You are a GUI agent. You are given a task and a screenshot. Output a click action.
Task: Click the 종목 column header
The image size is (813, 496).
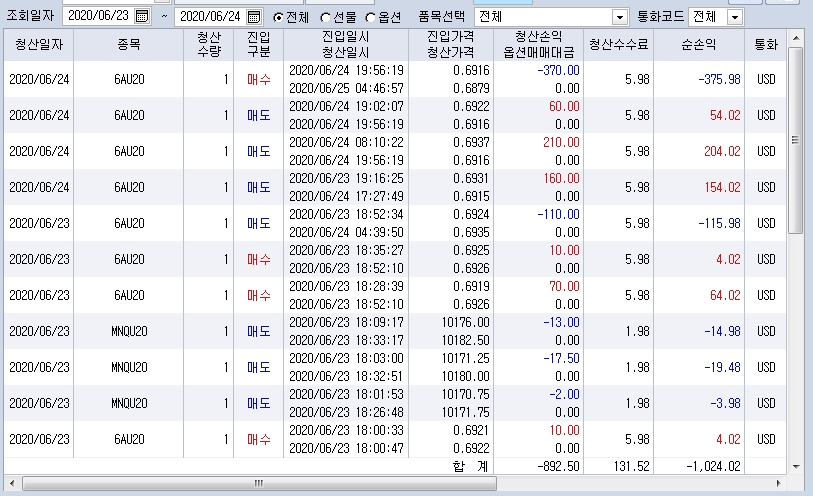point(129,45)
